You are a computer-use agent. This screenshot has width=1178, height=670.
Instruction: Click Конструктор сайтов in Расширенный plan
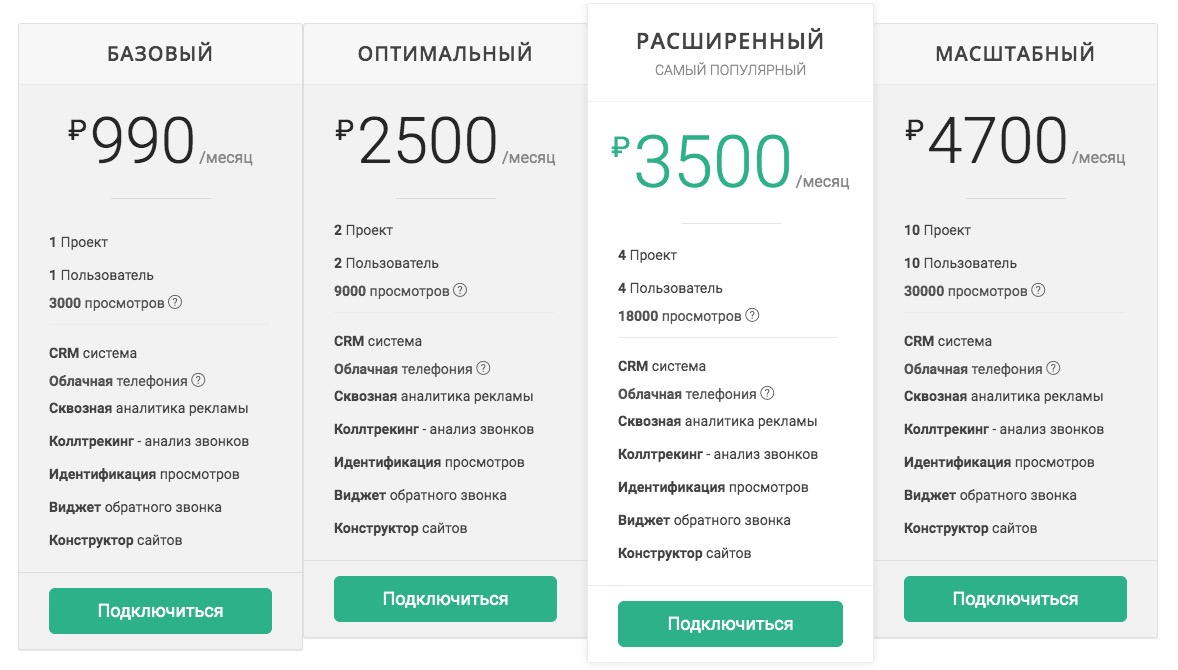[x=684, y=553]
